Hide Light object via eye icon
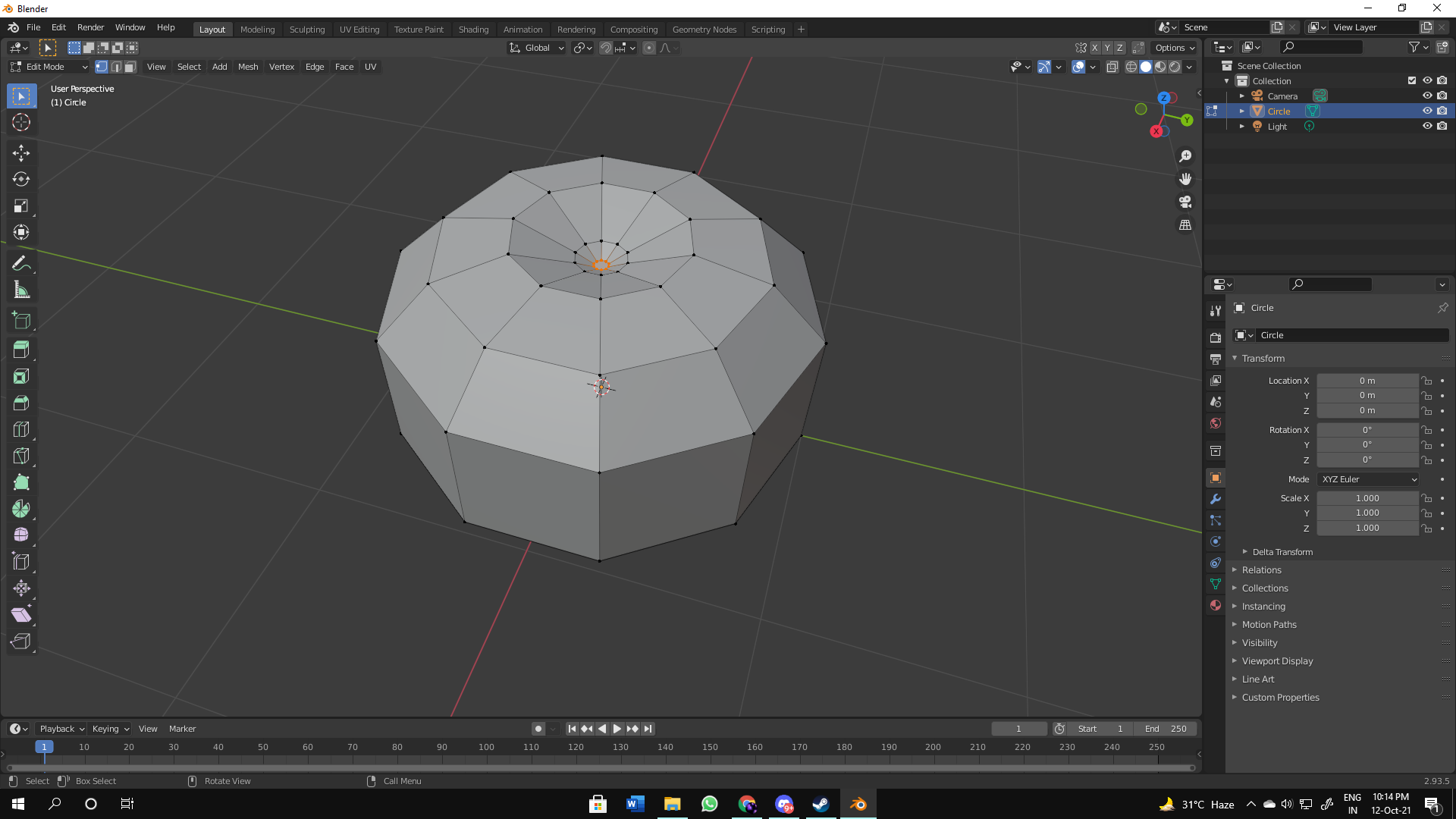The width and height of the screenshot is (1456, 819). [1427, 126]
